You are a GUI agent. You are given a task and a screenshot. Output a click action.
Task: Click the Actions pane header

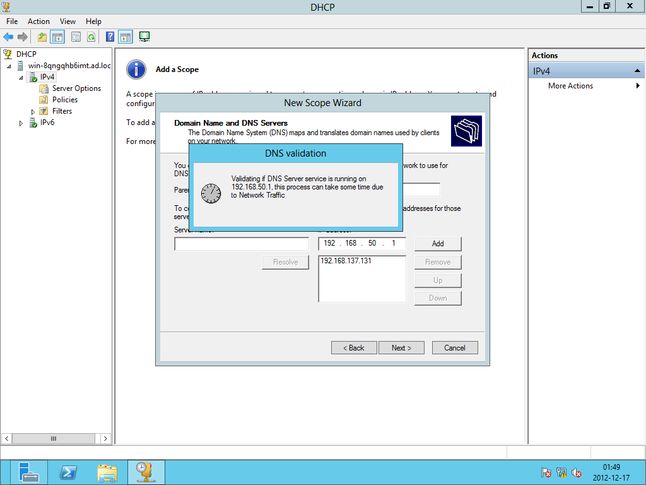point(586,55)
